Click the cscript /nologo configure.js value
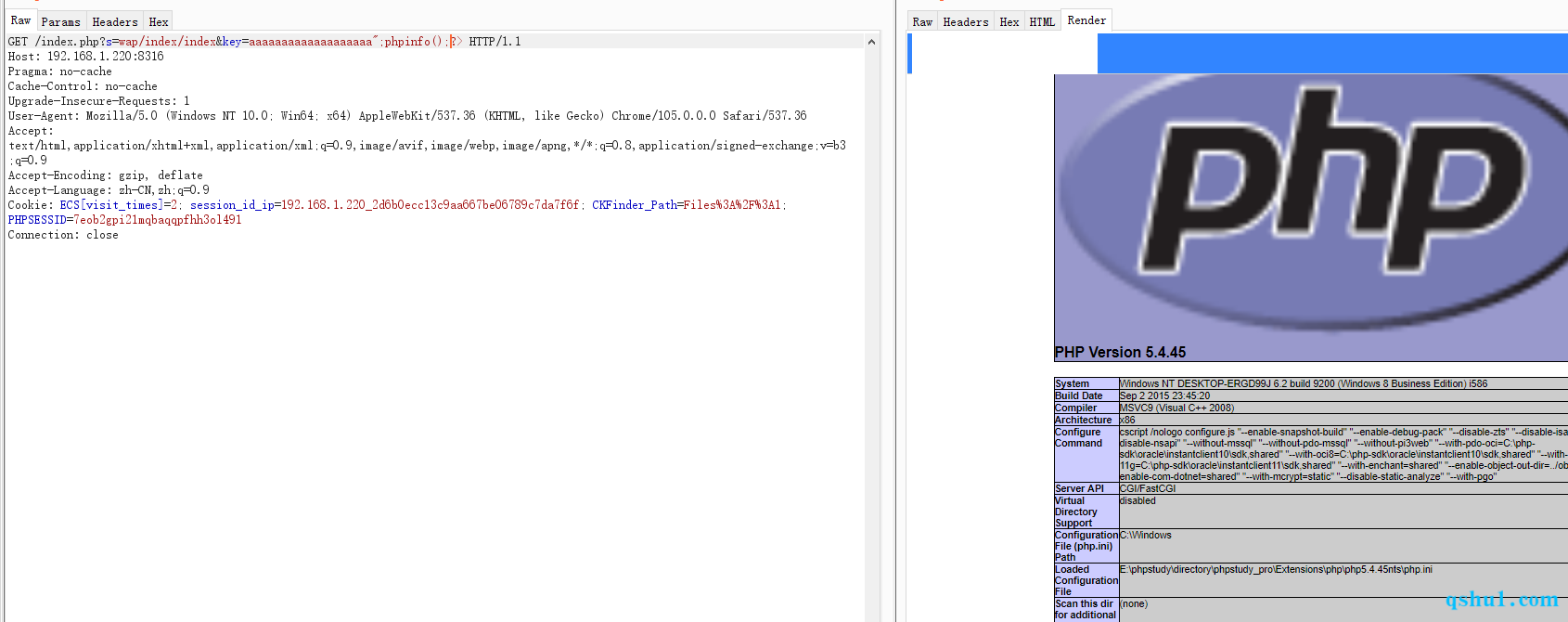Screen dimensions: 1568x622 pyautogui.click(x=1343, y=454)
